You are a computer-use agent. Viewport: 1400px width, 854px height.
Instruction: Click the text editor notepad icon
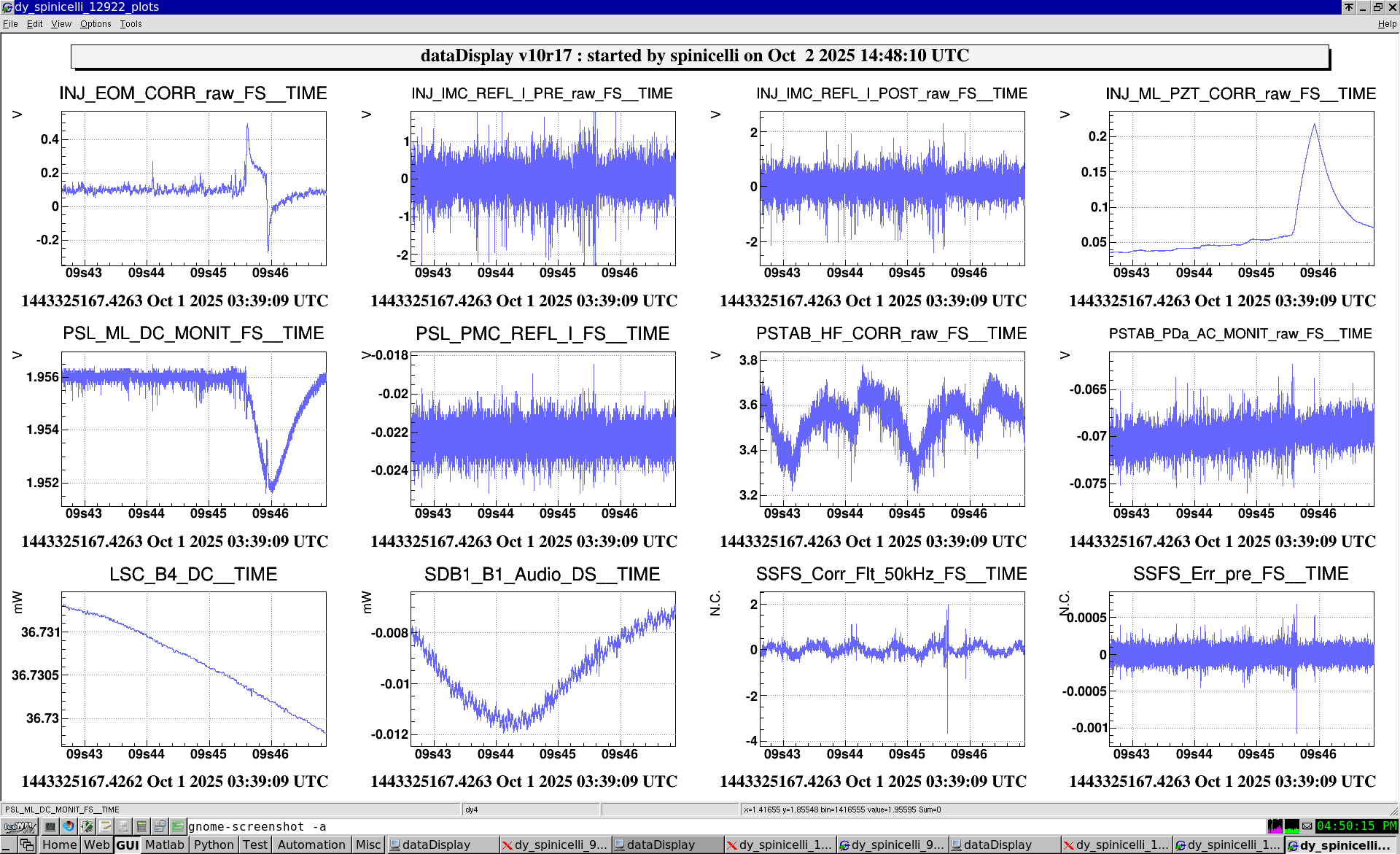[106, 826]
